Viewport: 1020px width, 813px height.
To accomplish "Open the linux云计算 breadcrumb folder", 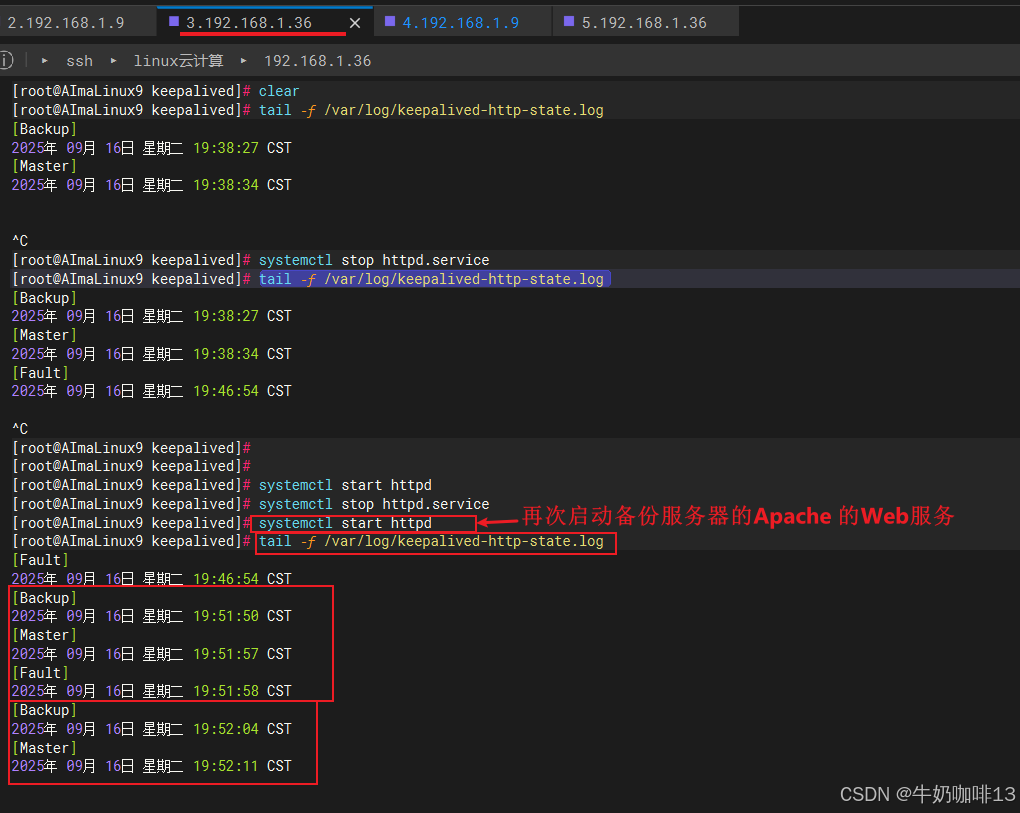I will [178, 60].
